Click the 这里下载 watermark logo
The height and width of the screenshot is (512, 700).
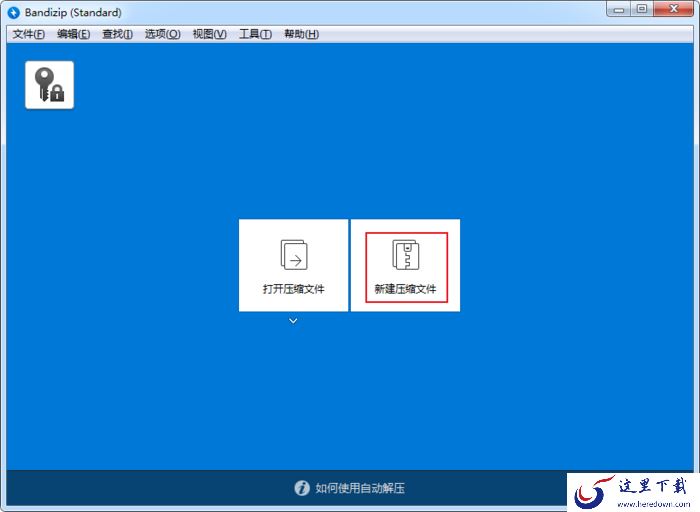point(633,492)
